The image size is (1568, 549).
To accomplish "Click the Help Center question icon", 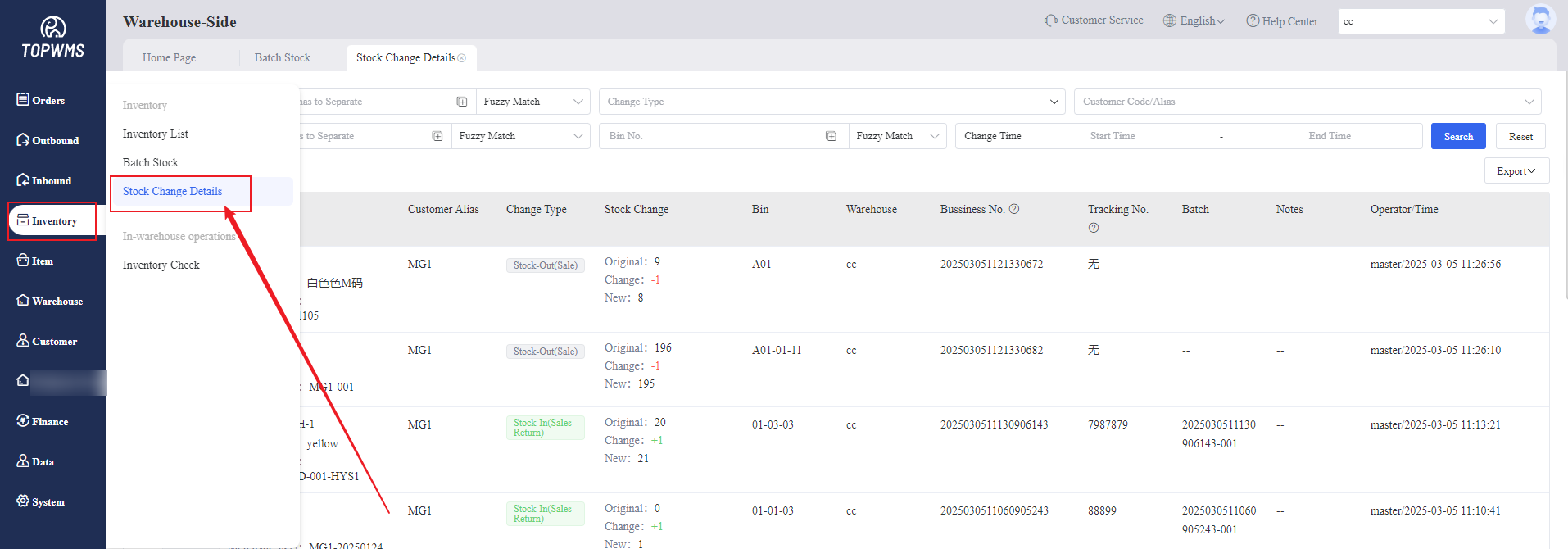I will point(1253,21).
